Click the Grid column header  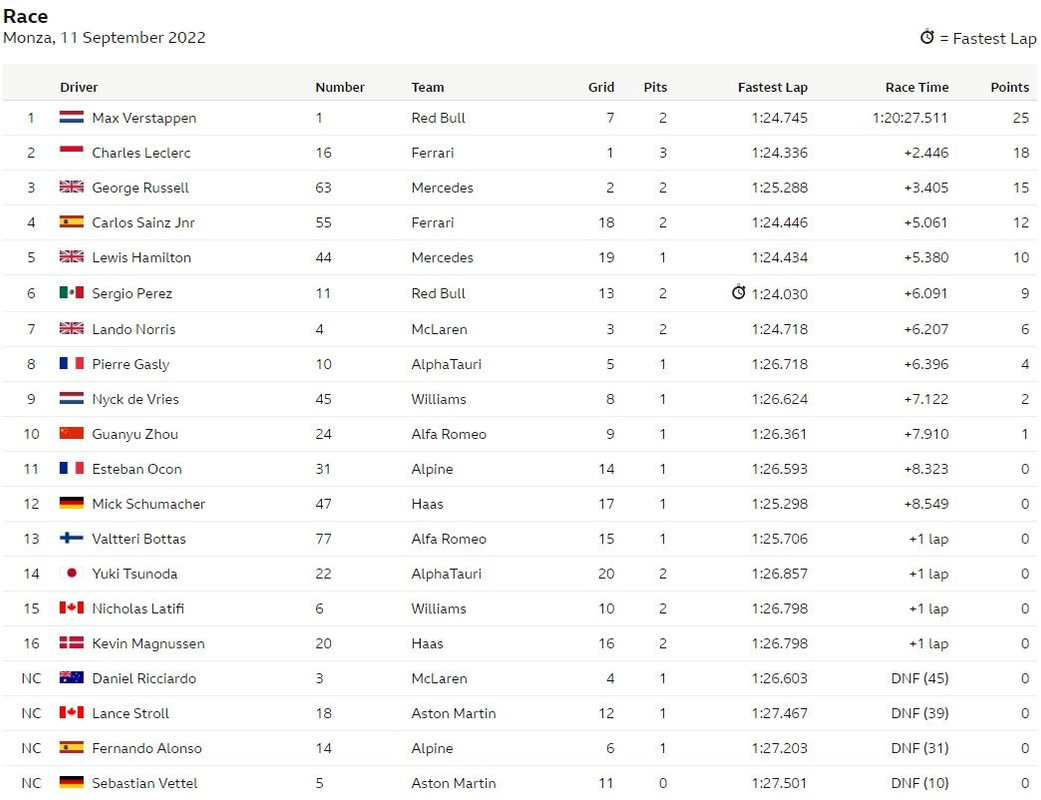pyautogui.click(x=601, y=87)
